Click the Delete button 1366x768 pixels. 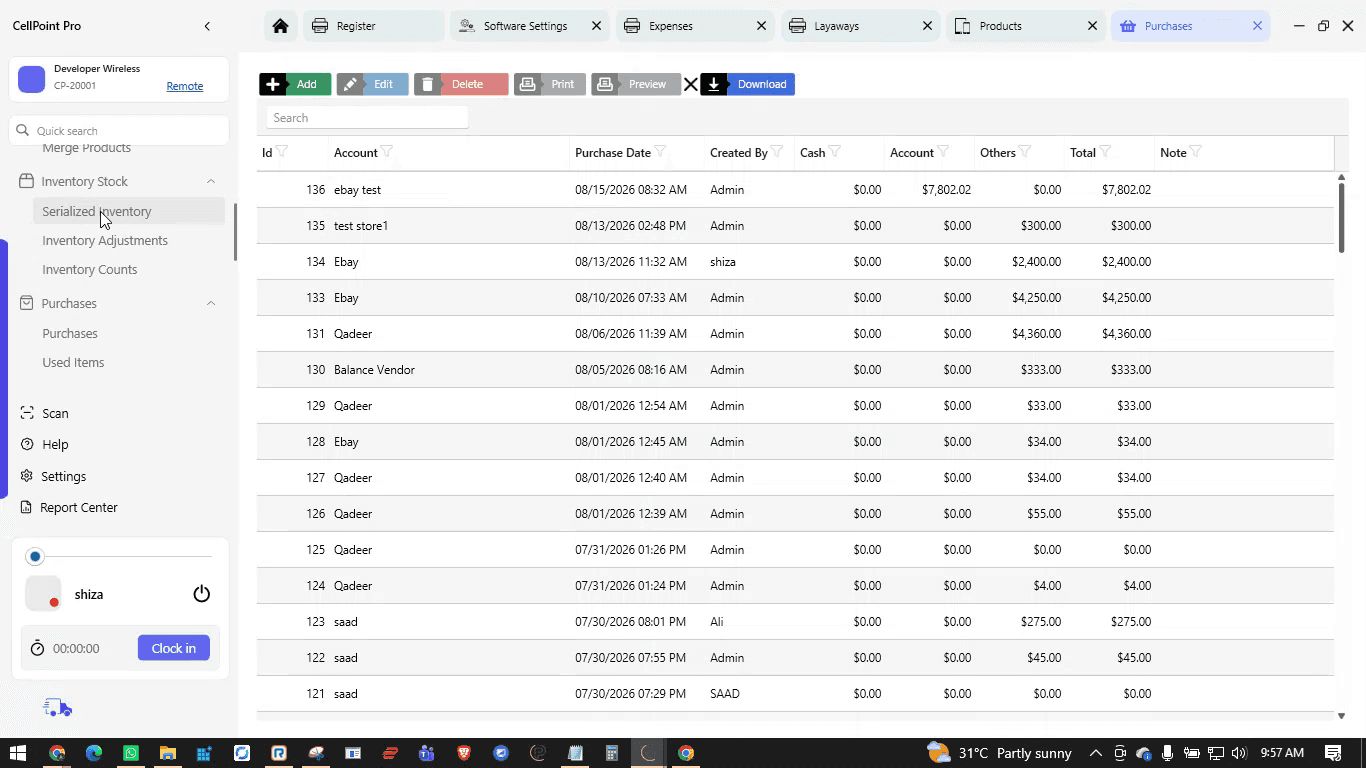[461, 84]
